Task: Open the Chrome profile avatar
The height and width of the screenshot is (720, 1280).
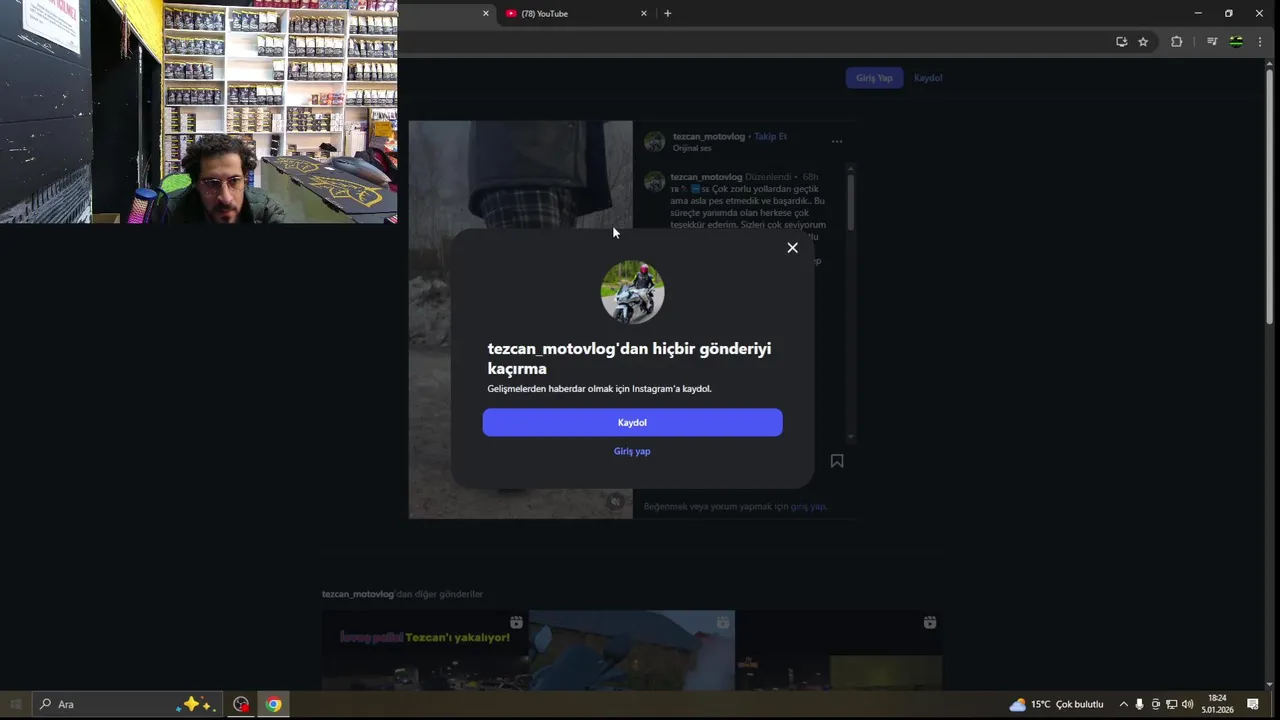Action: coord(1236,42)
